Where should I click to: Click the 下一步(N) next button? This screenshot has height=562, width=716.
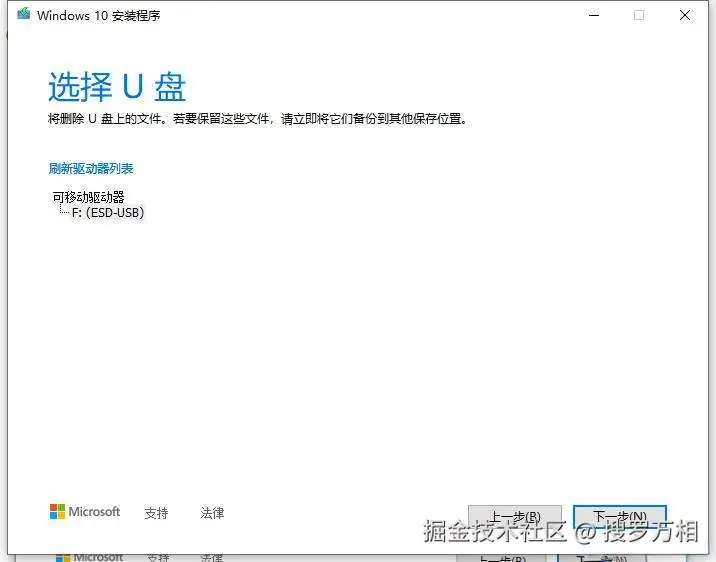coord(620,517)
